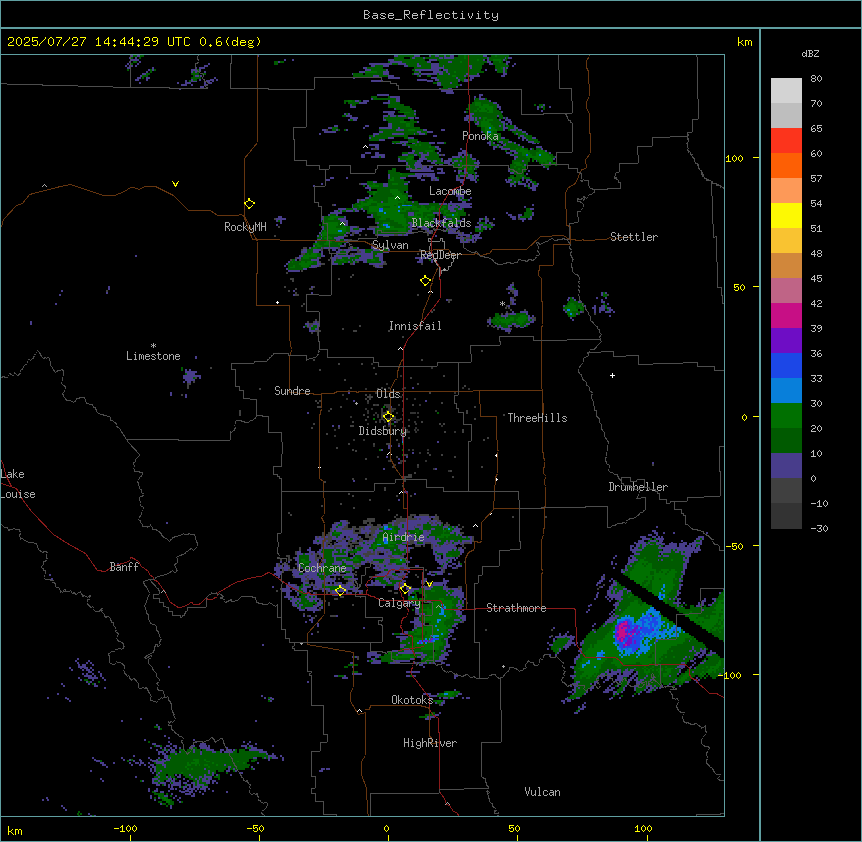Click the dBZ legend heading

tap(810, 54)
